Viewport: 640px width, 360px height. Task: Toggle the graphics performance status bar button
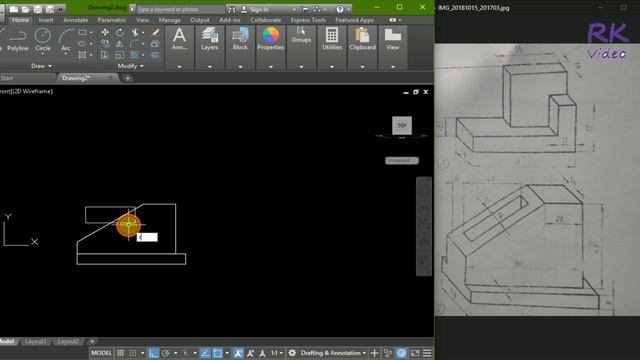(x=402, y=353)
